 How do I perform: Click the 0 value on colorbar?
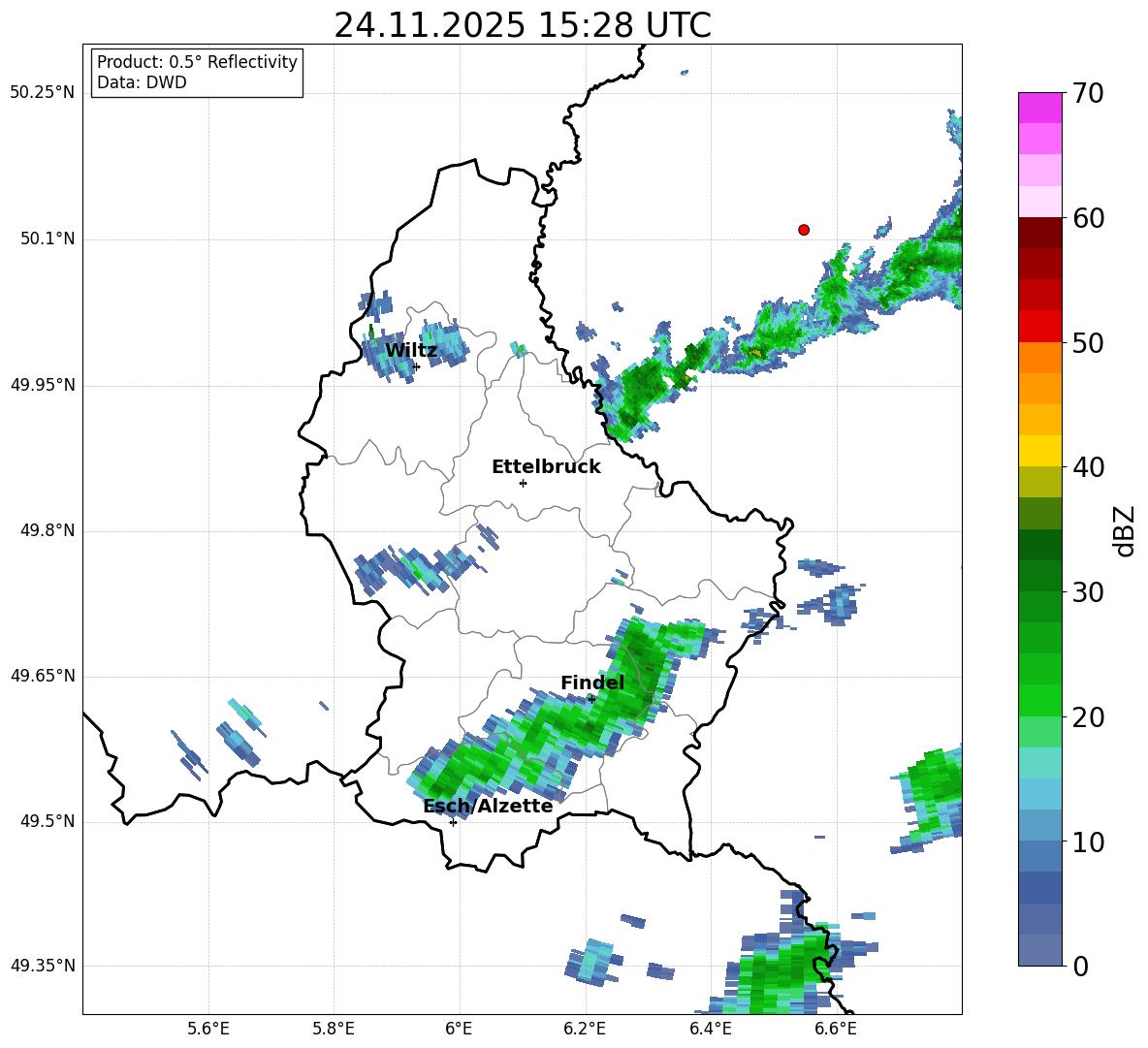point(1080,966)
